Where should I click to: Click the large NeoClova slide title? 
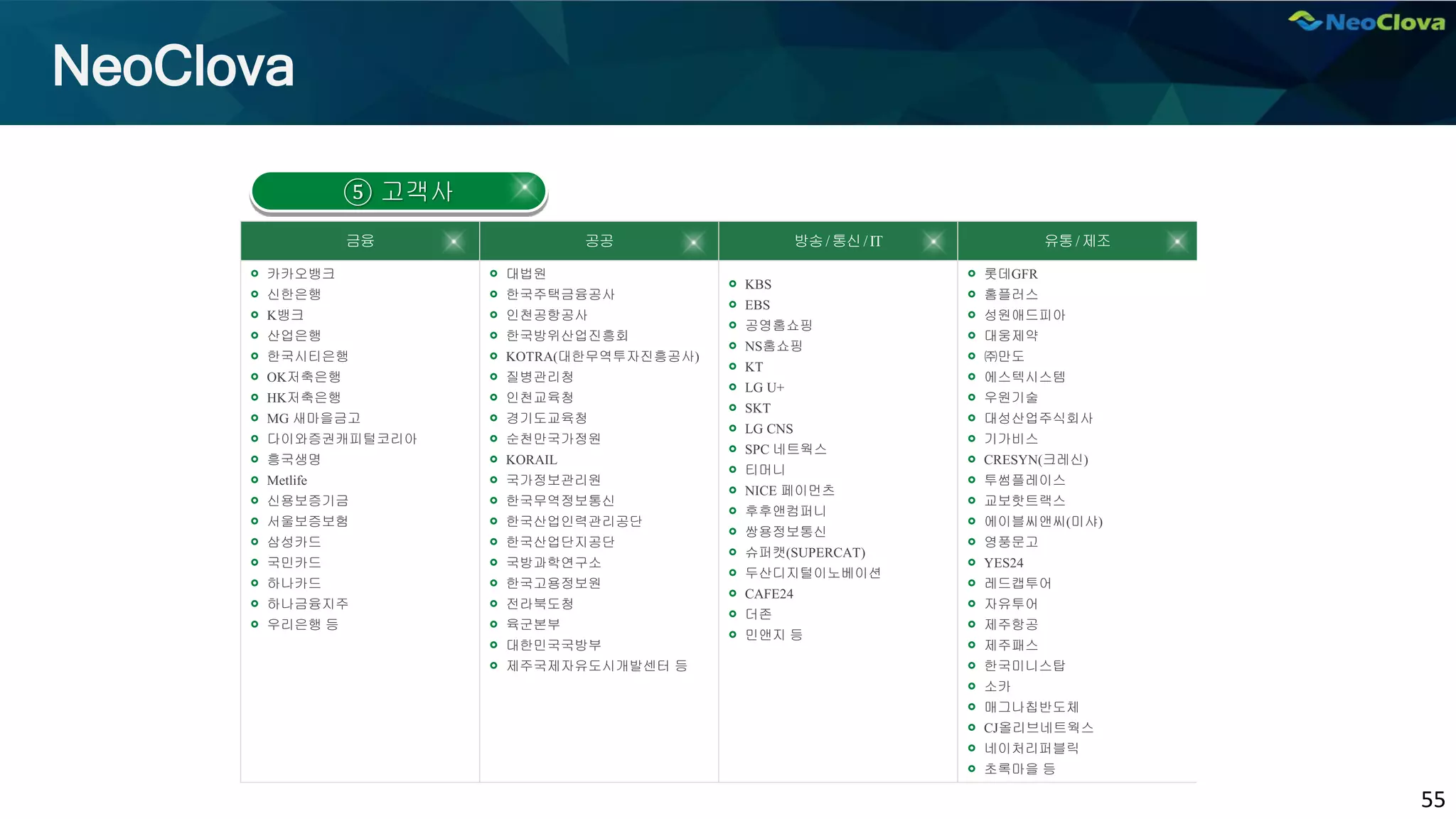click(x=173, y=66)
